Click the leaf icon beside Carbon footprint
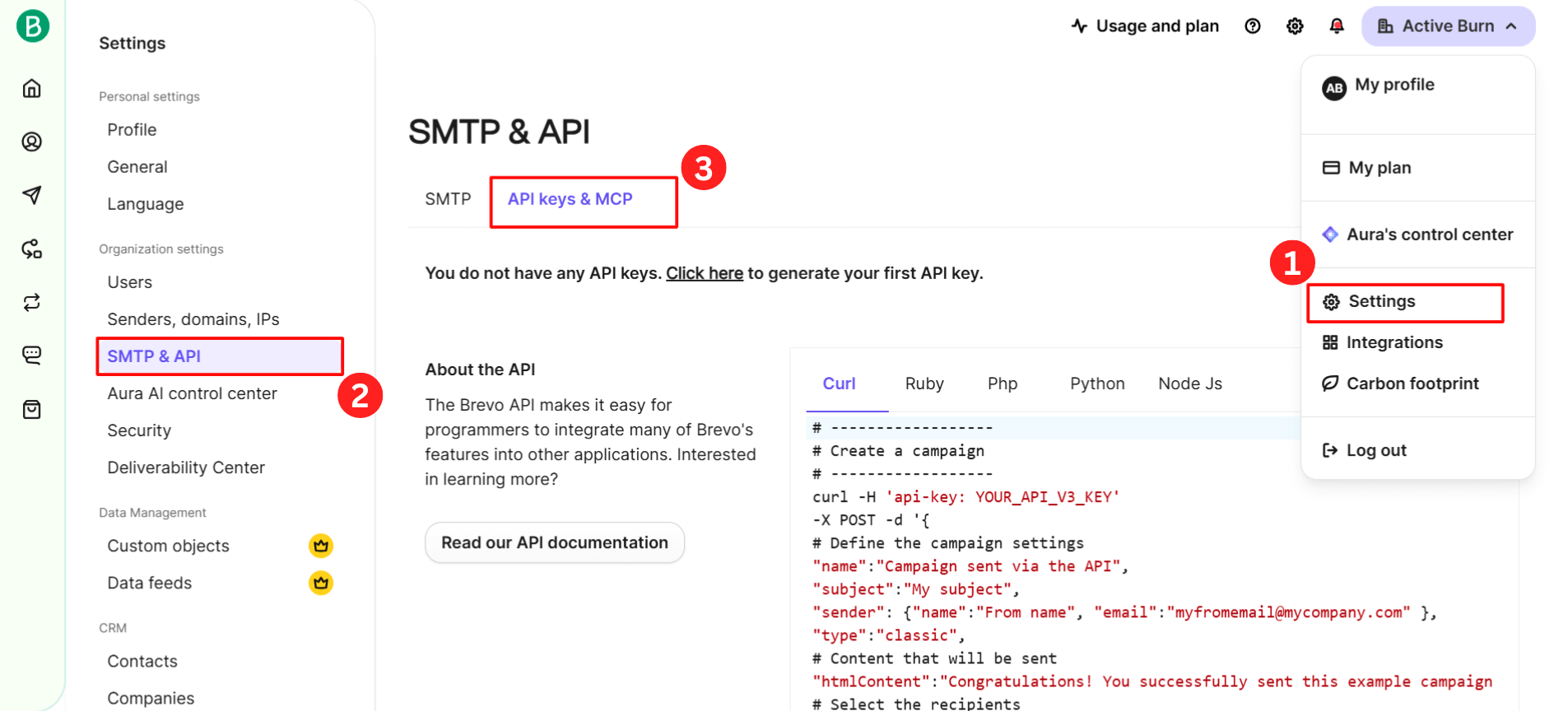 pos(1330,383)
